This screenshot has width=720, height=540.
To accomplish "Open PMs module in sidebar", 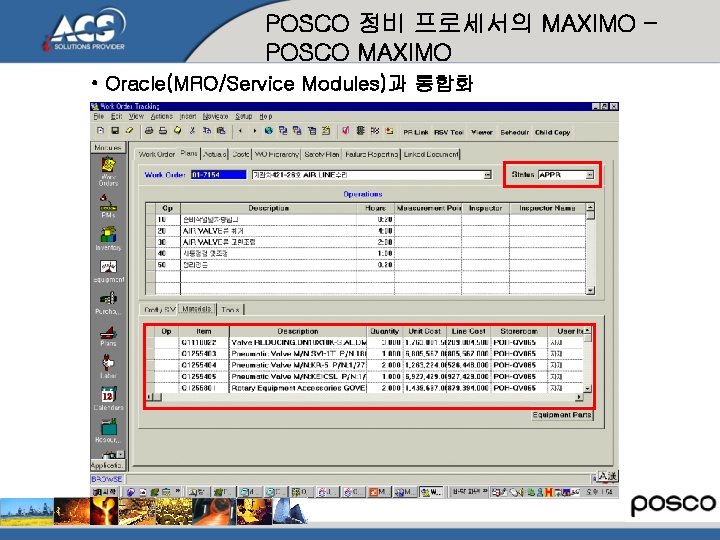I will tap(108, 205).
